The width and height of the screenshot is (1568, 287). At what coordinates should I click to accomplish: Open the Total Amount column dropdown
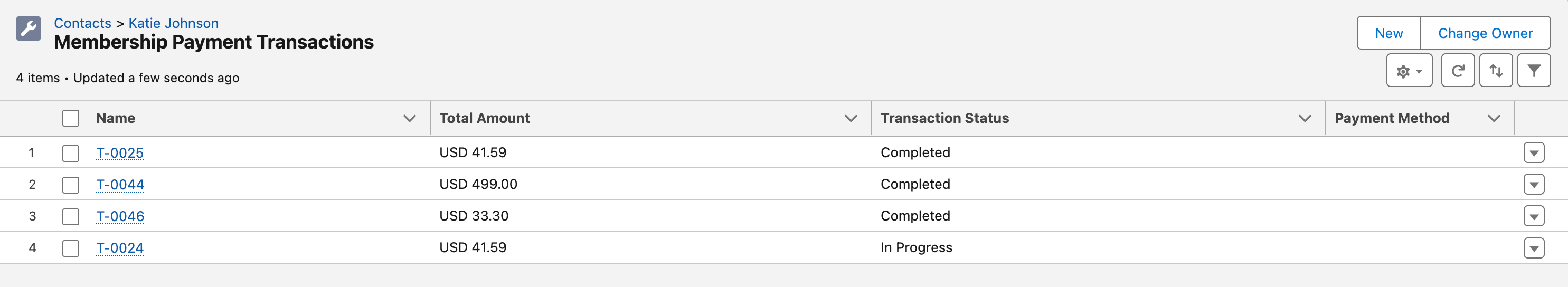[851, 118]
